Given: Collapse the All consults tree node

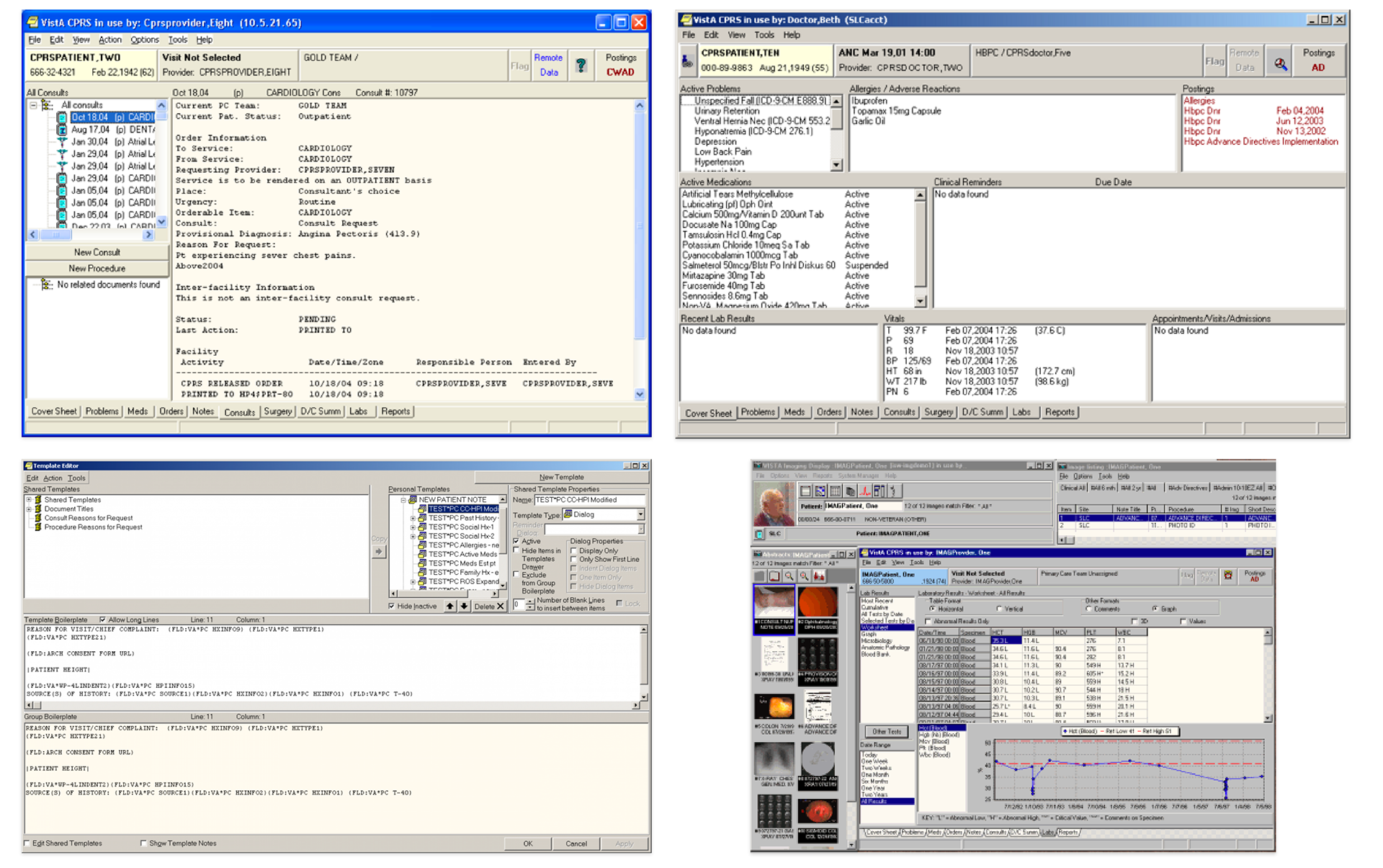Looking at the screenshot, I should pyautogui.click(x=33, y=105).
